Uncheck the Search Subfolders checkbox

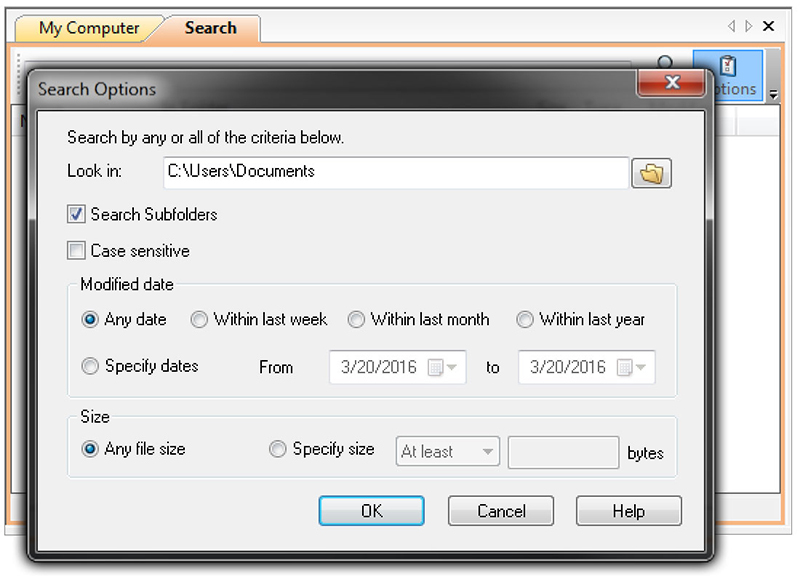pos(76,214)
